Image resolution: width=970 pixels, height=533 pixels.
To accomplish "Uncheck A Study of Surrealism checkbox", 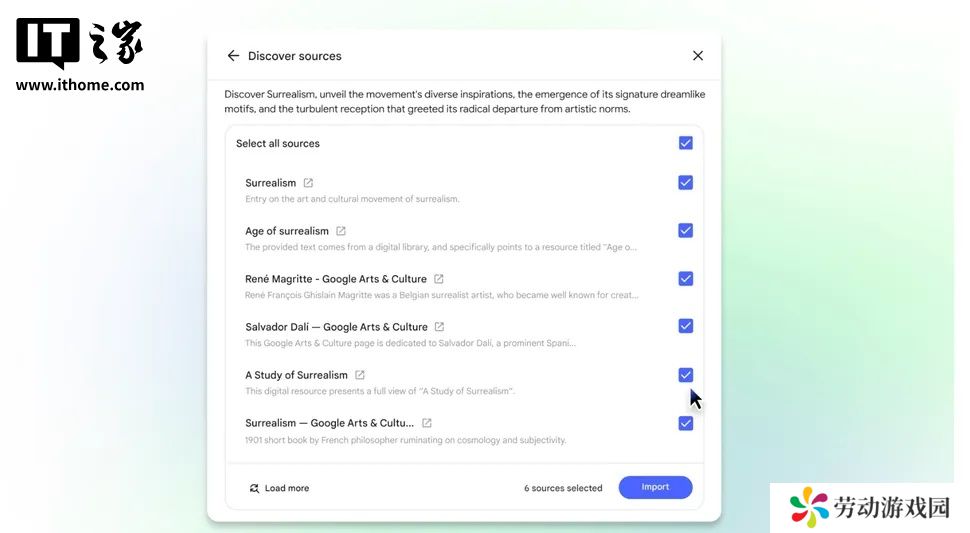I will point(685,375).
